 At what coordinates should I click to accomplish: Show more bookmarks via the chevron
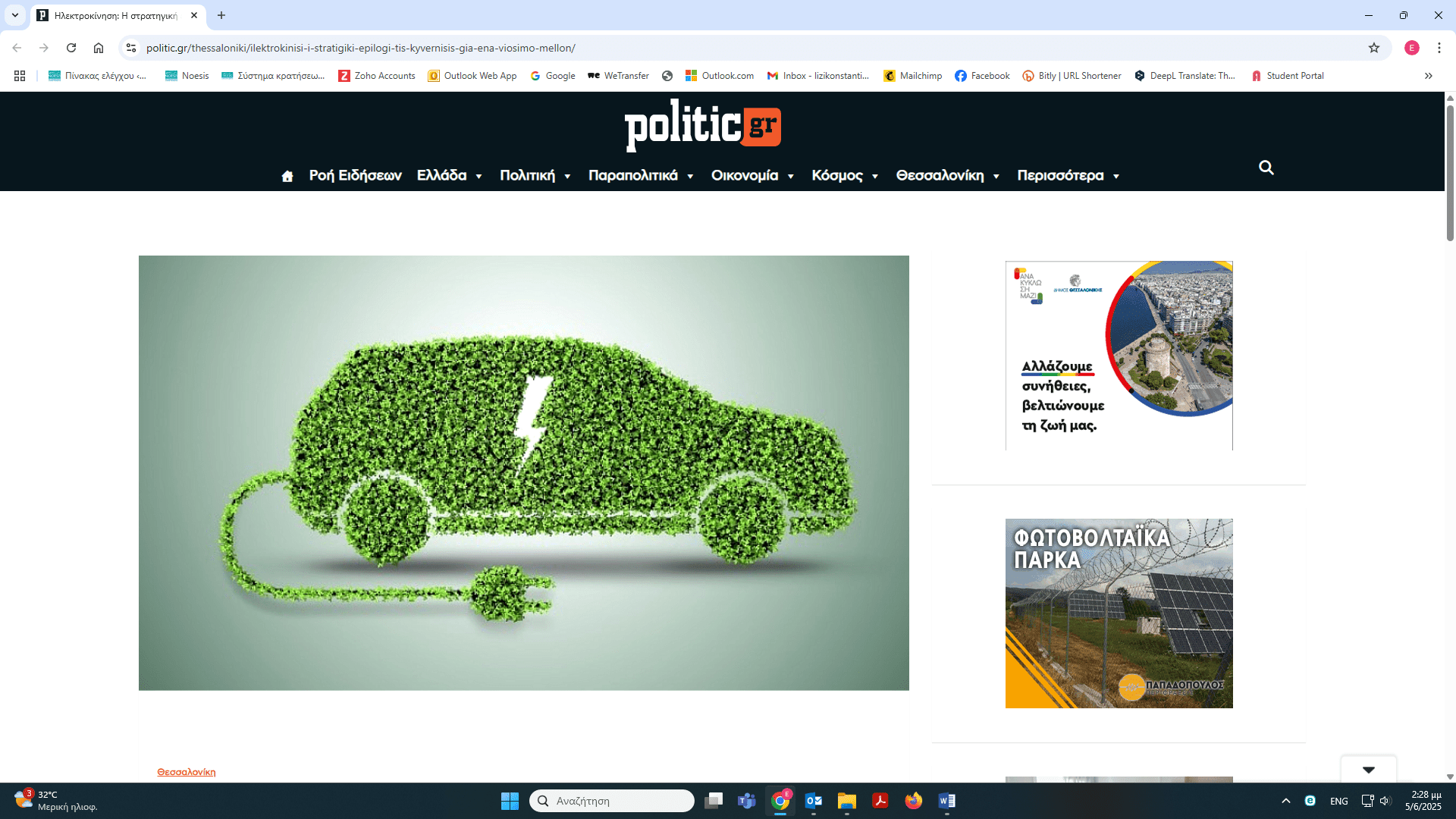click(x=1428, y=76)
